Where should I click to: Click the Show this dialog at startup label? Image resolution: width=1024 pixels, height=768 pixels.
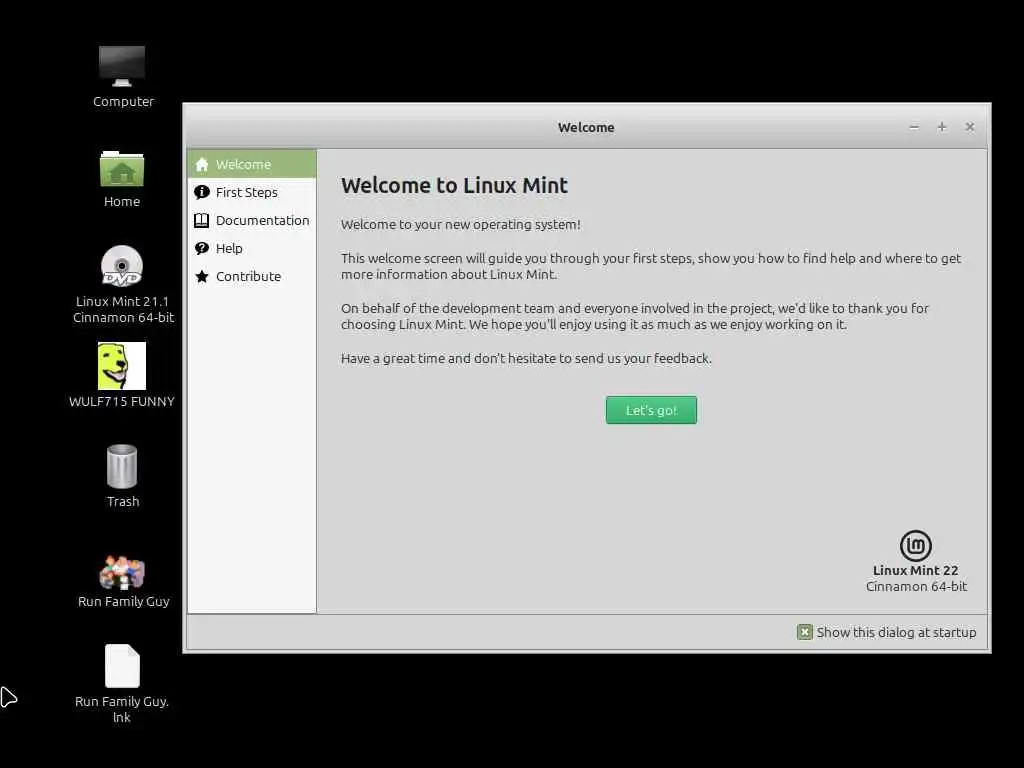896,632
